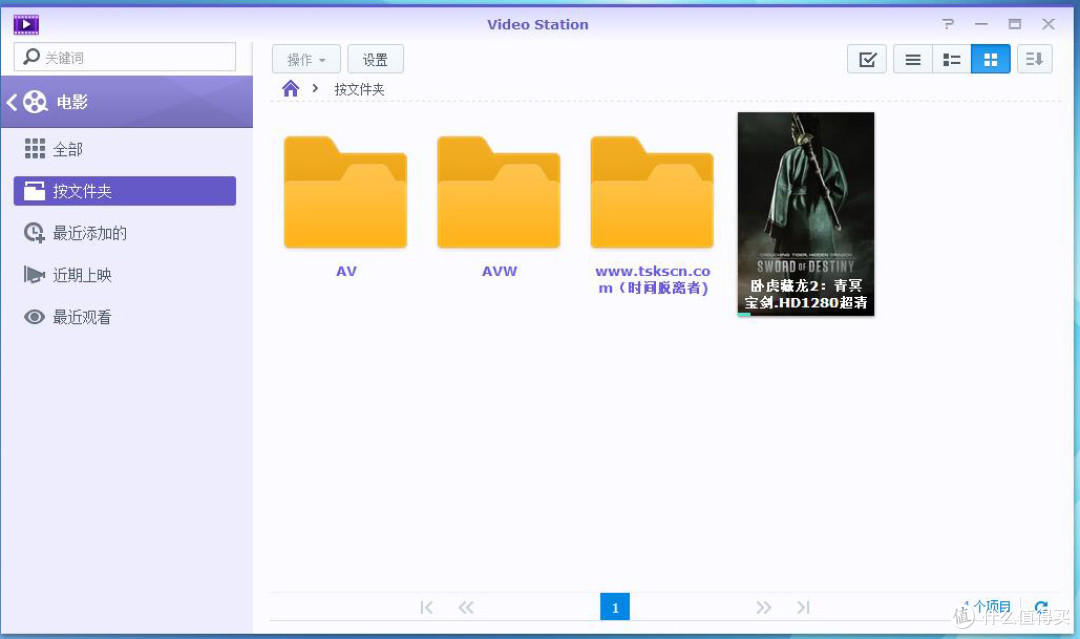Expand the 操作 dropdown menu
1080x639 pixels.
tap(306, 59)
